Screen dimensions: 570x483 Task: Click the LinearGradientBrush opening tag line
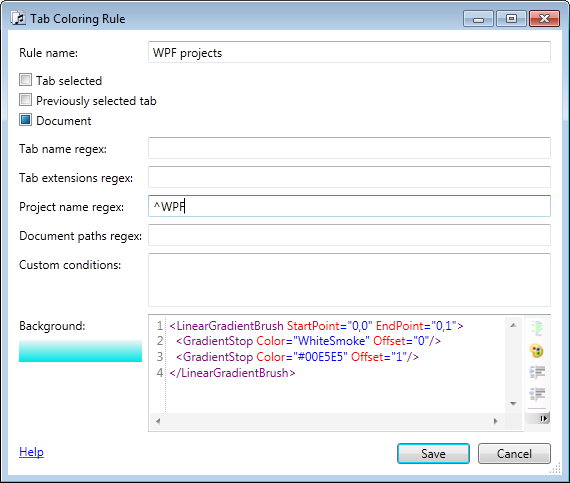pyautogui.click(x=316, y=326)
